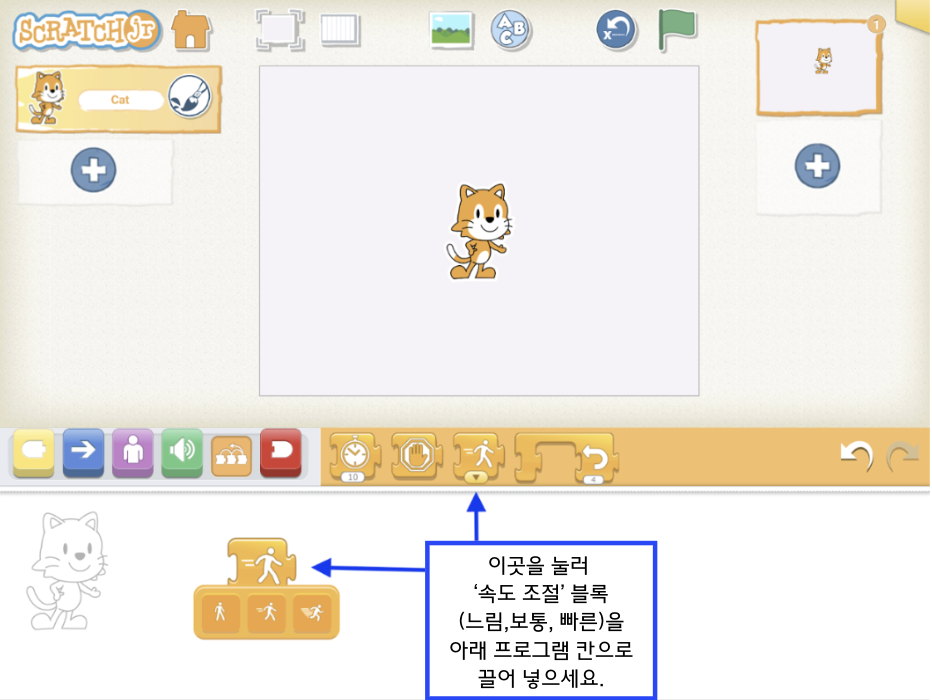
Task: Select the green sound blocks category
Action: coord(182,453)
